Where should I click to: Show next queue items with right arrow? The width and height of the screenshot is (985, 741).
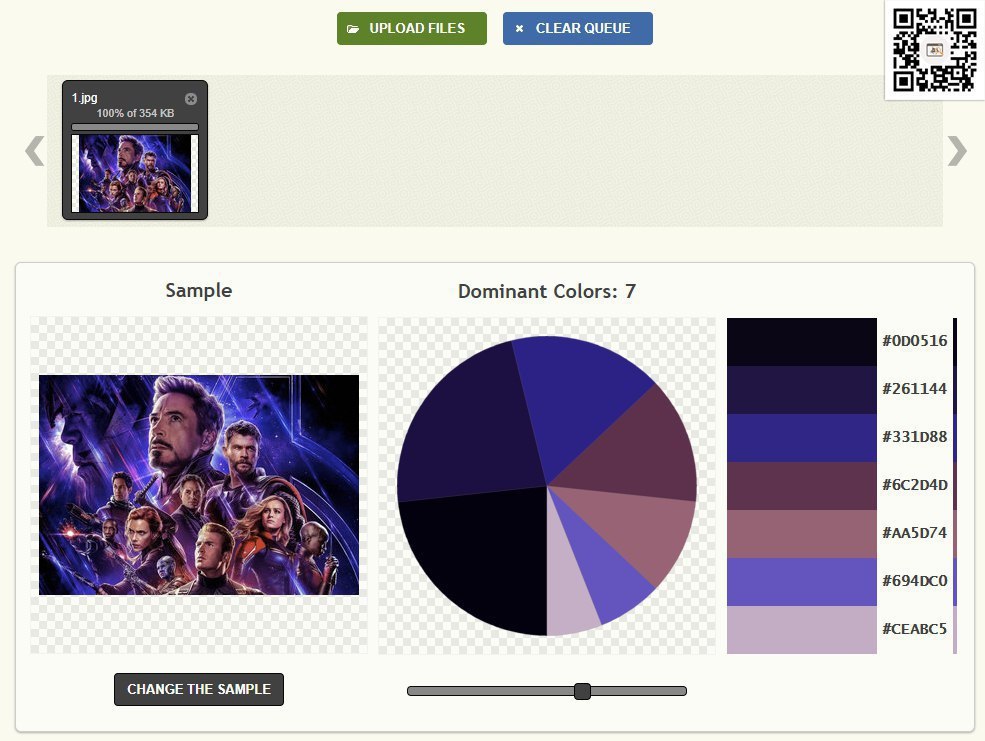click(957, 151)
